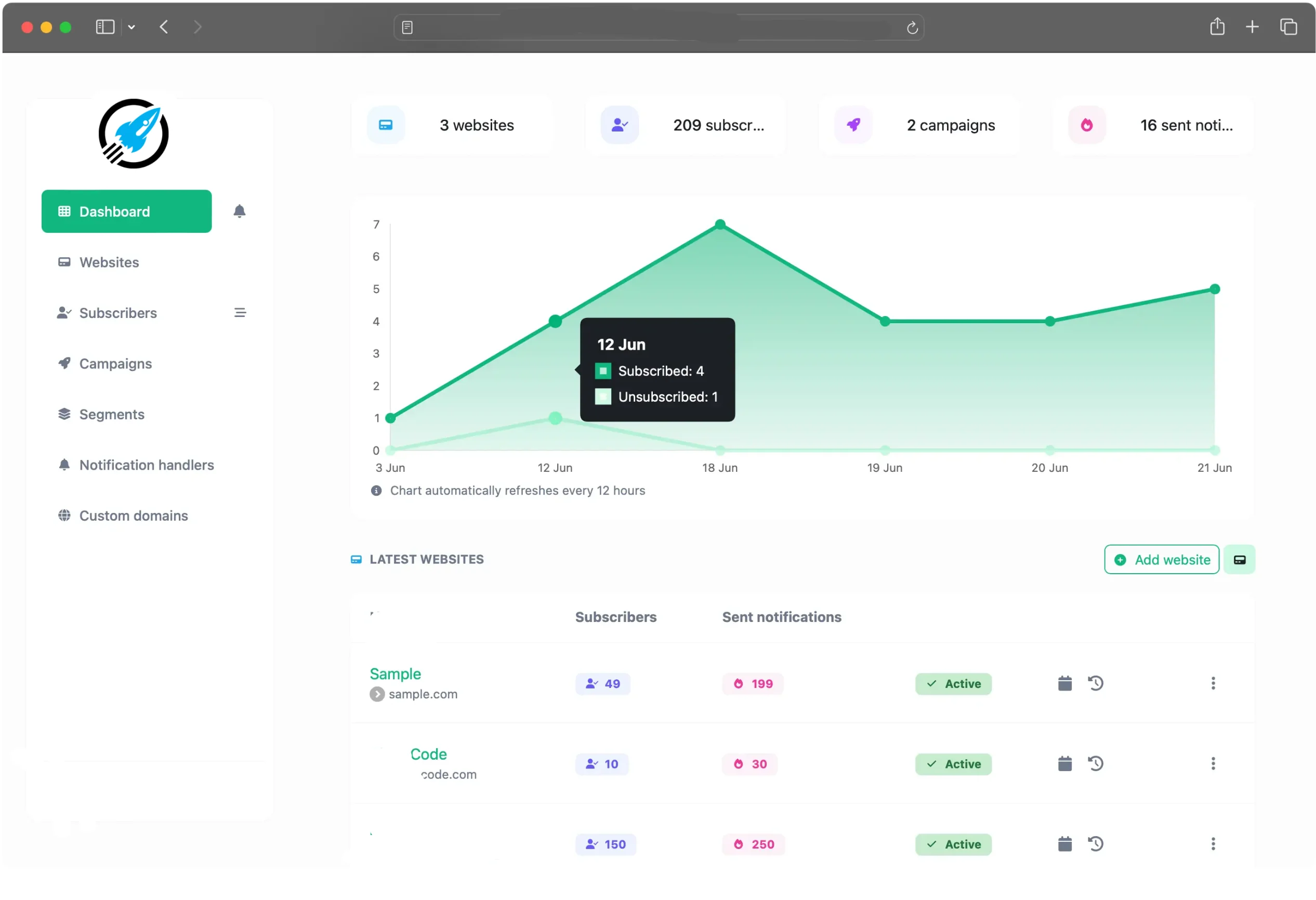Reload page with the refresh icon

912,27
